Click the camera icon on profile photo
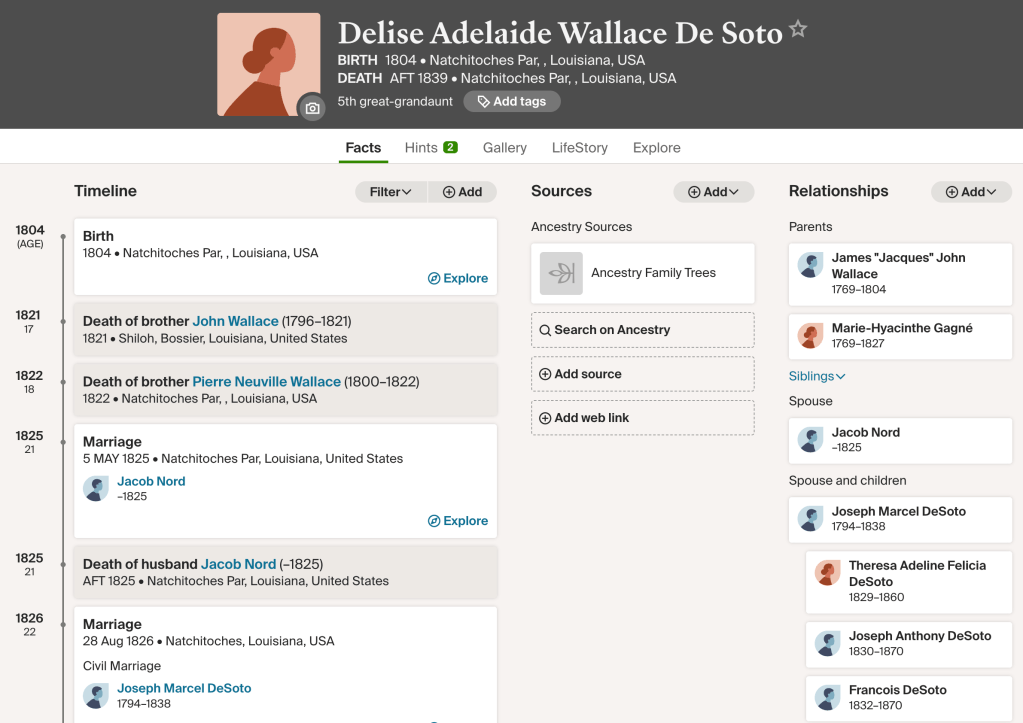The width and height of the screenshot is (1023, 723). (312, 108)
